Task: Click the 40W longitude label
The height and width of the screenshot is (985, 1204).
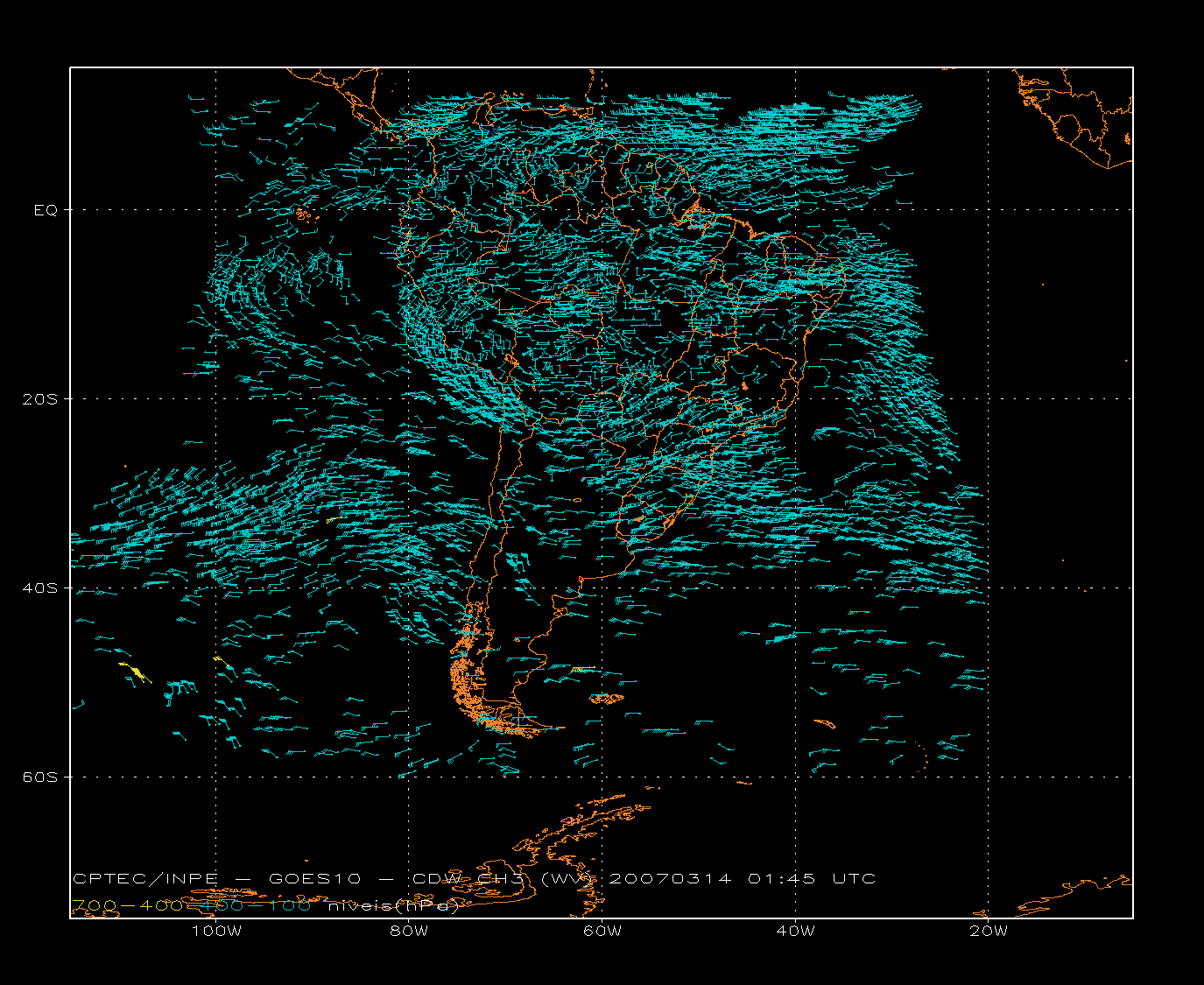Action: click(795, 931)
